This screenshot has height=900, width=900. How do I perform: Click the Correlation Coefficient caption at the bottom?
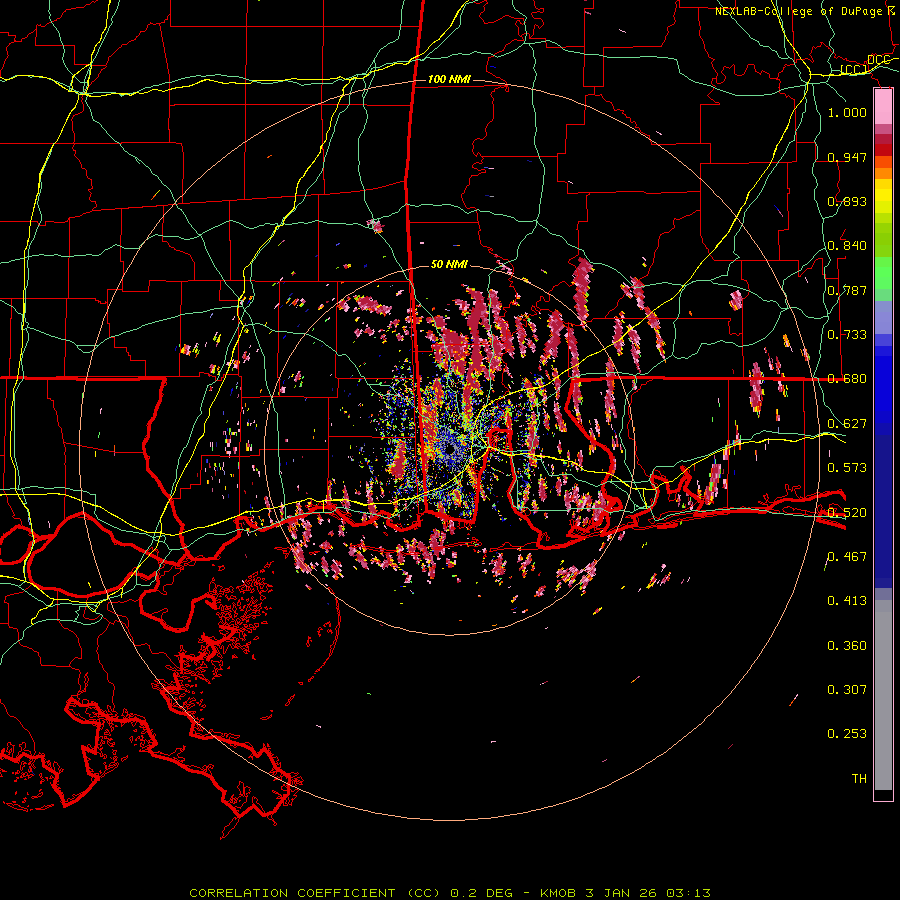coord(450,893)
